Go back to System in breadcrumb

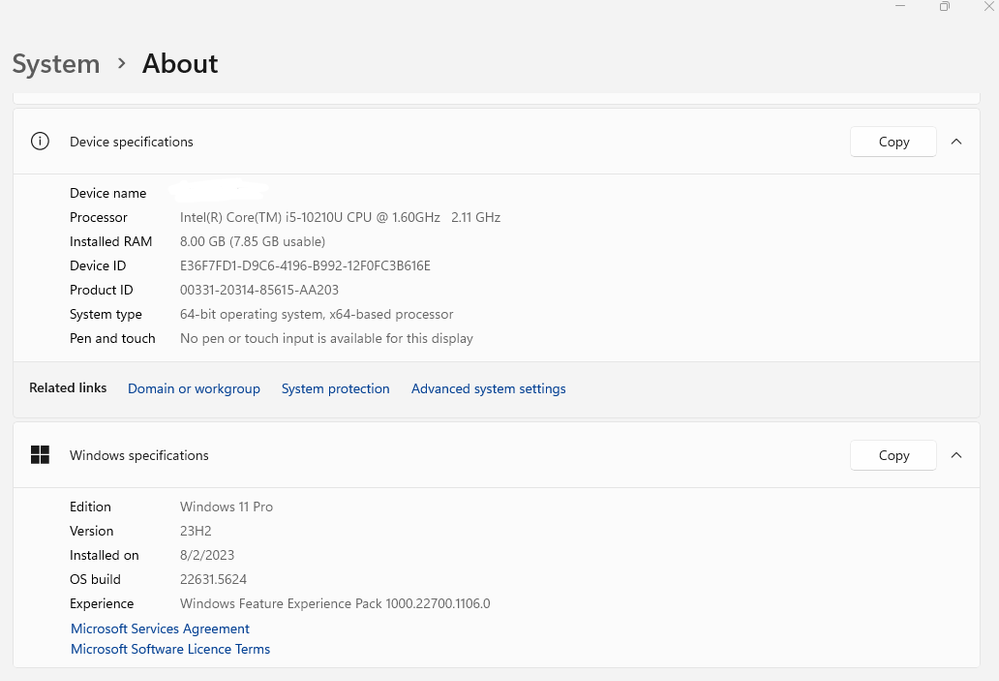tap(56, 64)
